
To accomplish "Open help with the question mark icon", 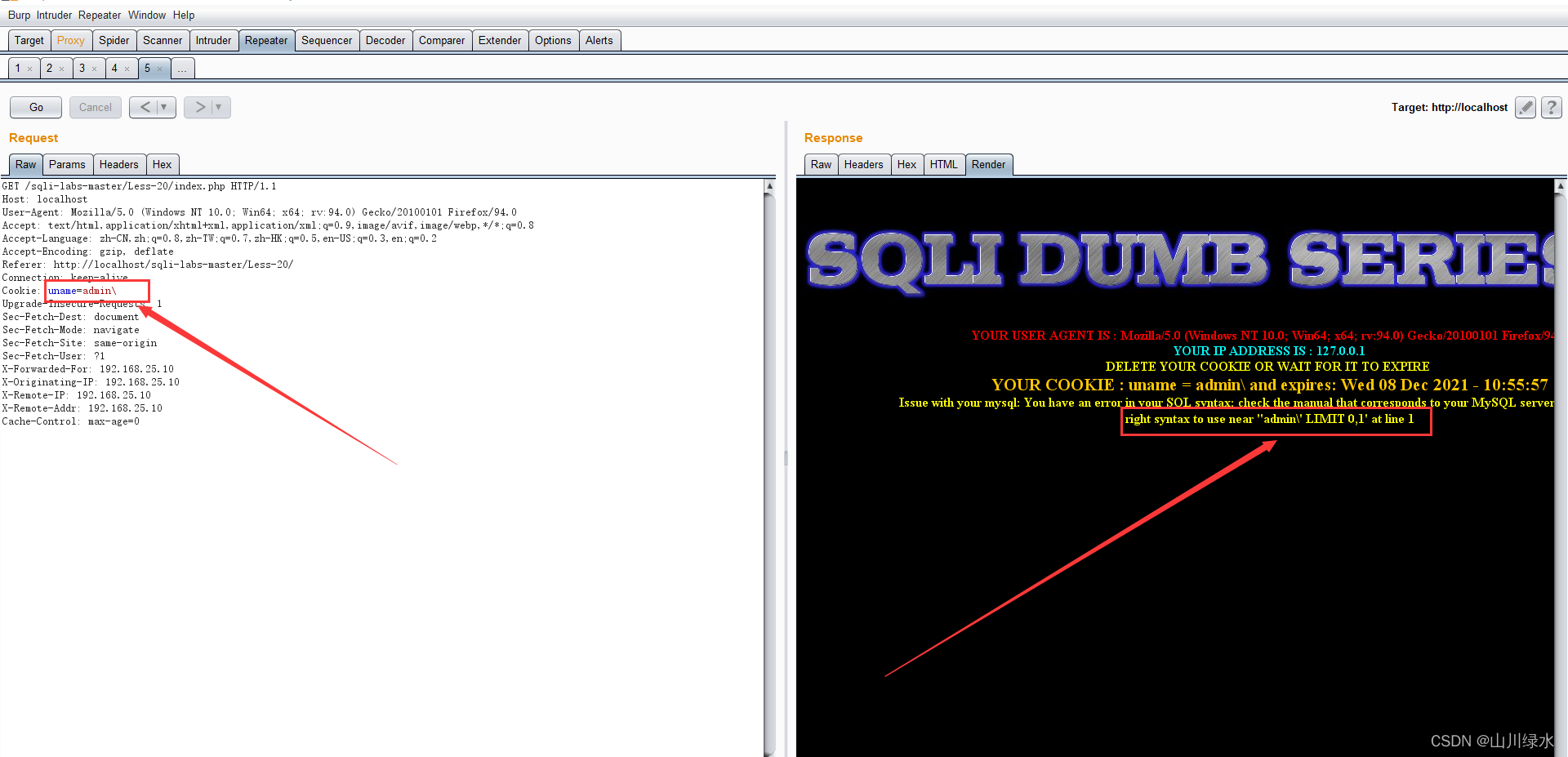I will pos(1552,107).
